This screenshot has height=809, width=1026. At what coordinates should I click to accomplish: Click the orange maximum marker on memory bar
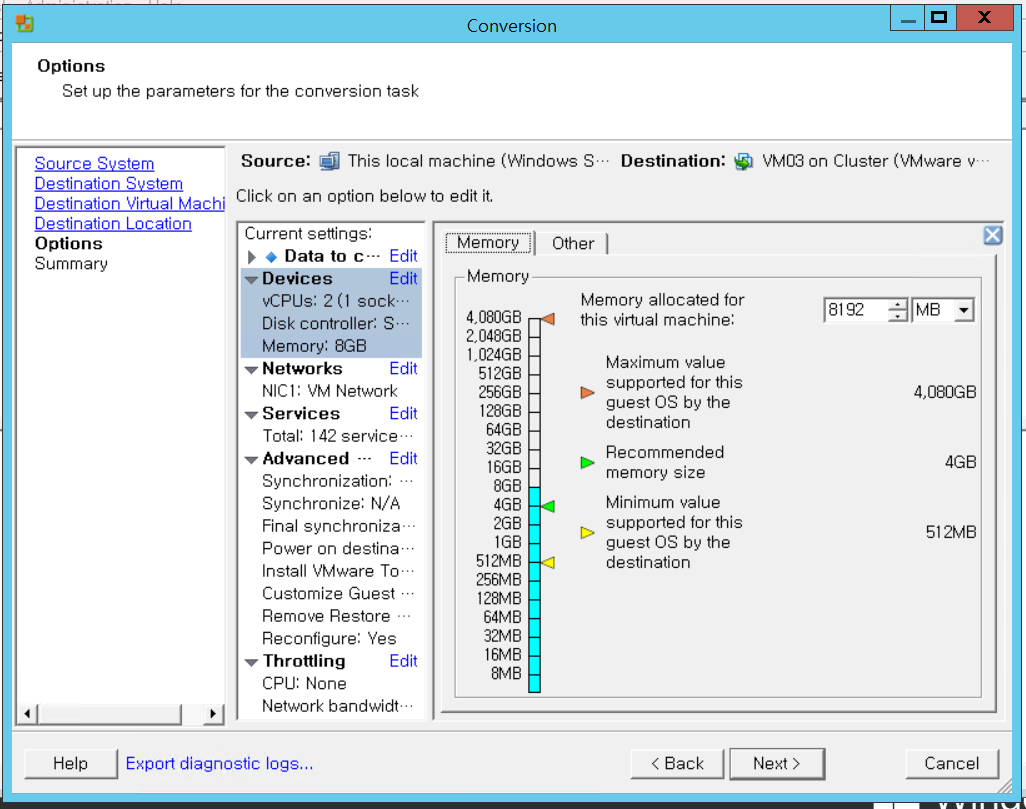(548, 319)
